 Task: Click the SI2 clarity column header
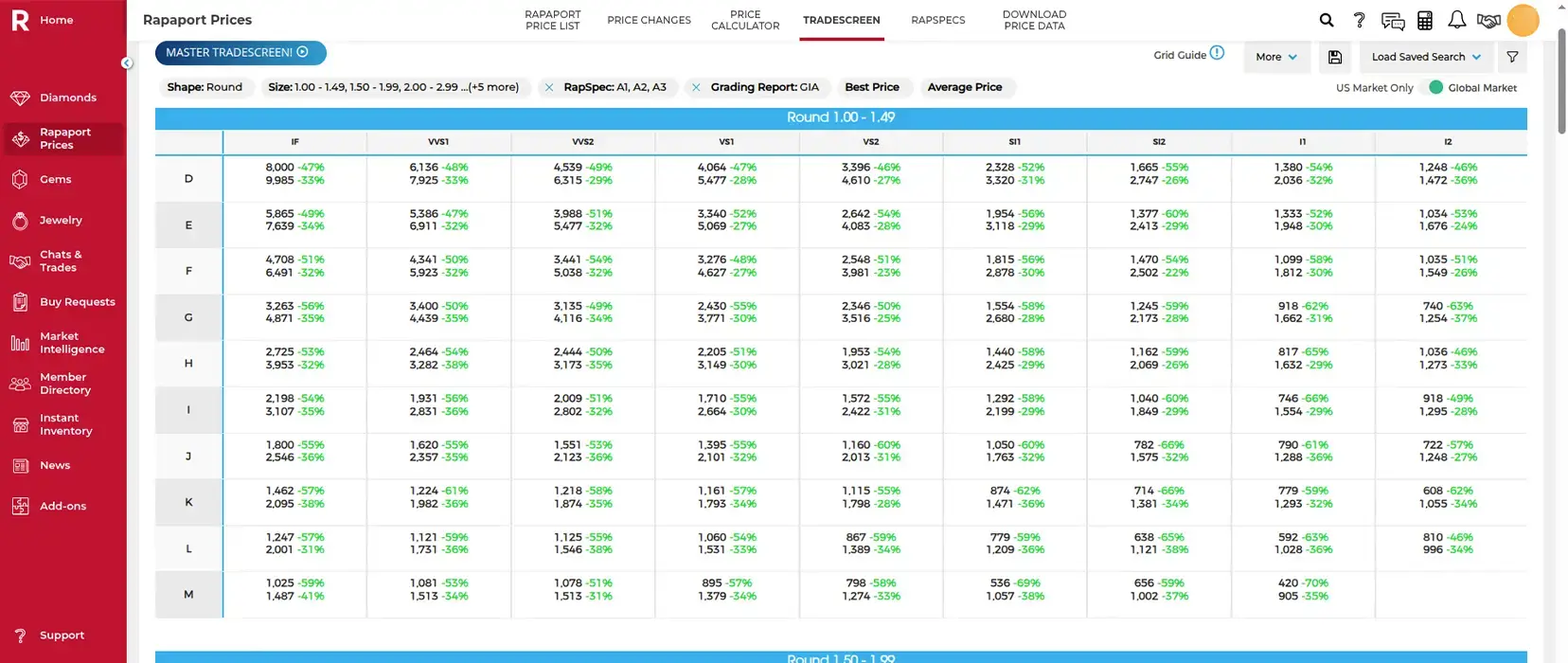(1159, 142)
